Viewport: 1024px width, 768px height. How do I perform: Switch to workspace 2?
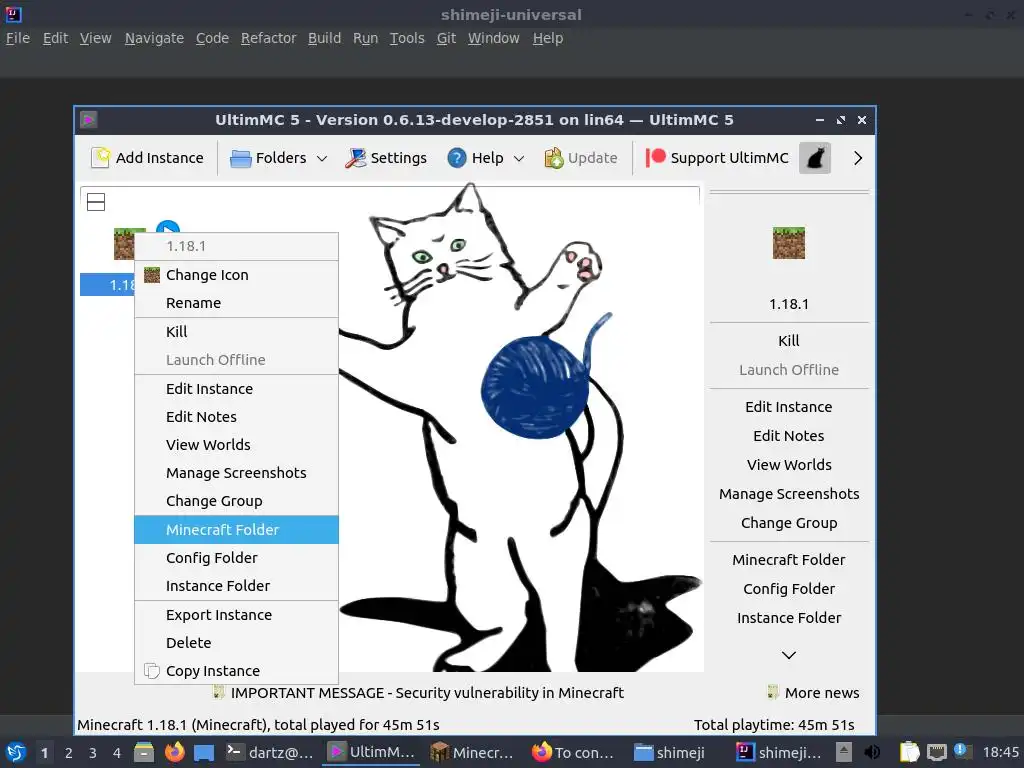69,753
